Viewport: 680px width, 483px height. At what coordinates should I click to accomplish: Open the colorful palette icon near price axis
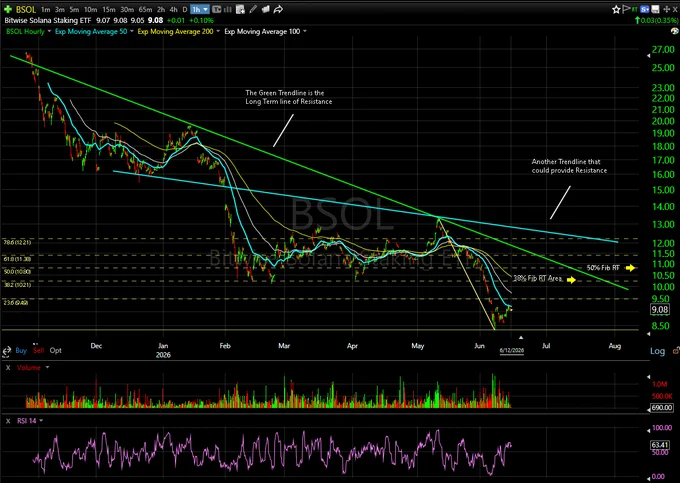(674, 31)
